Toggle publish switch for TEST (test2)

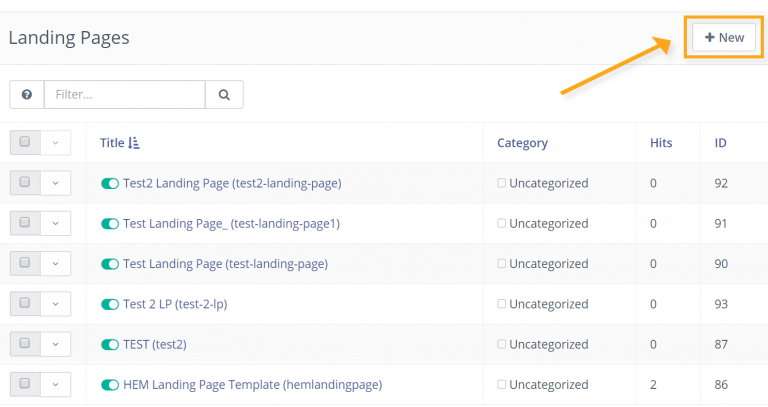110,344
